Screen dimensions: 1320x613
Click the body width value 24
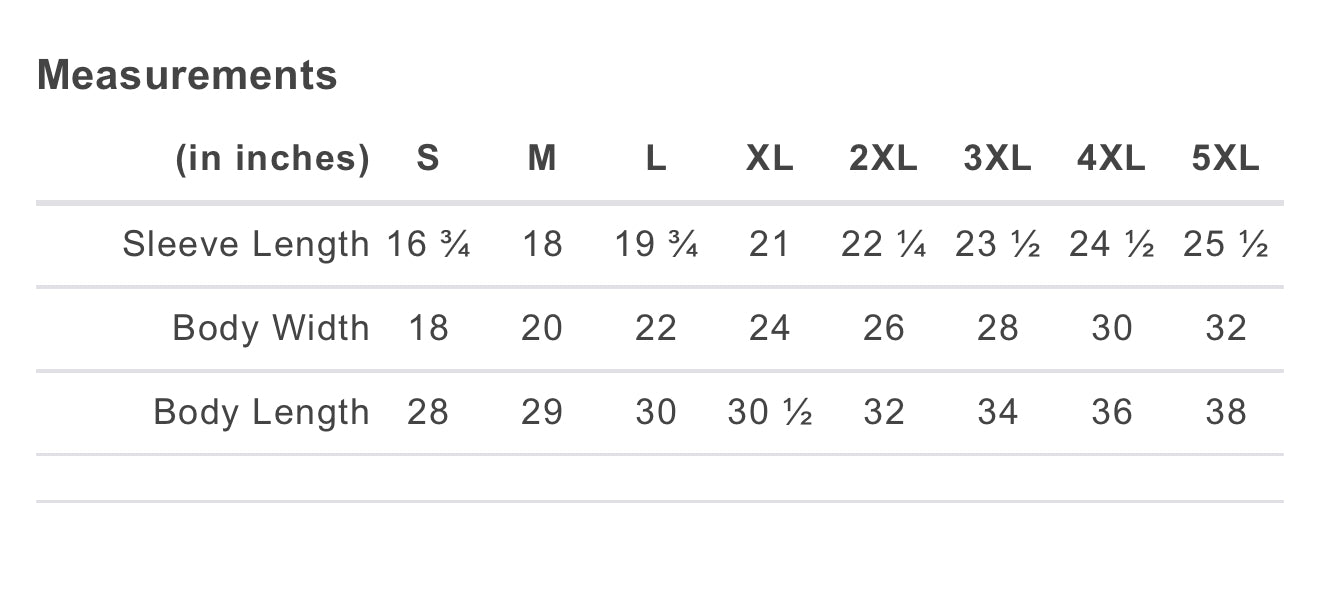click(770, 328)
